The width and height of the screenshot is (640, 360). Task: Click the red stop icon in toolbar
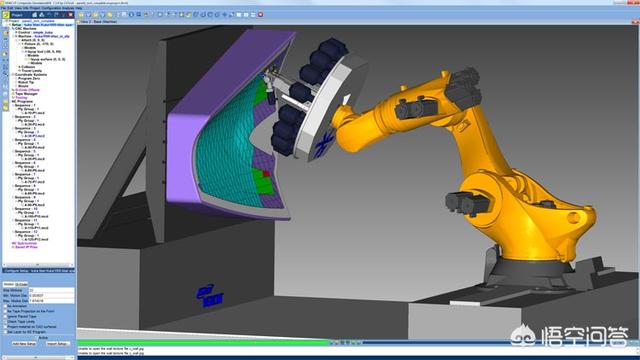260,14
